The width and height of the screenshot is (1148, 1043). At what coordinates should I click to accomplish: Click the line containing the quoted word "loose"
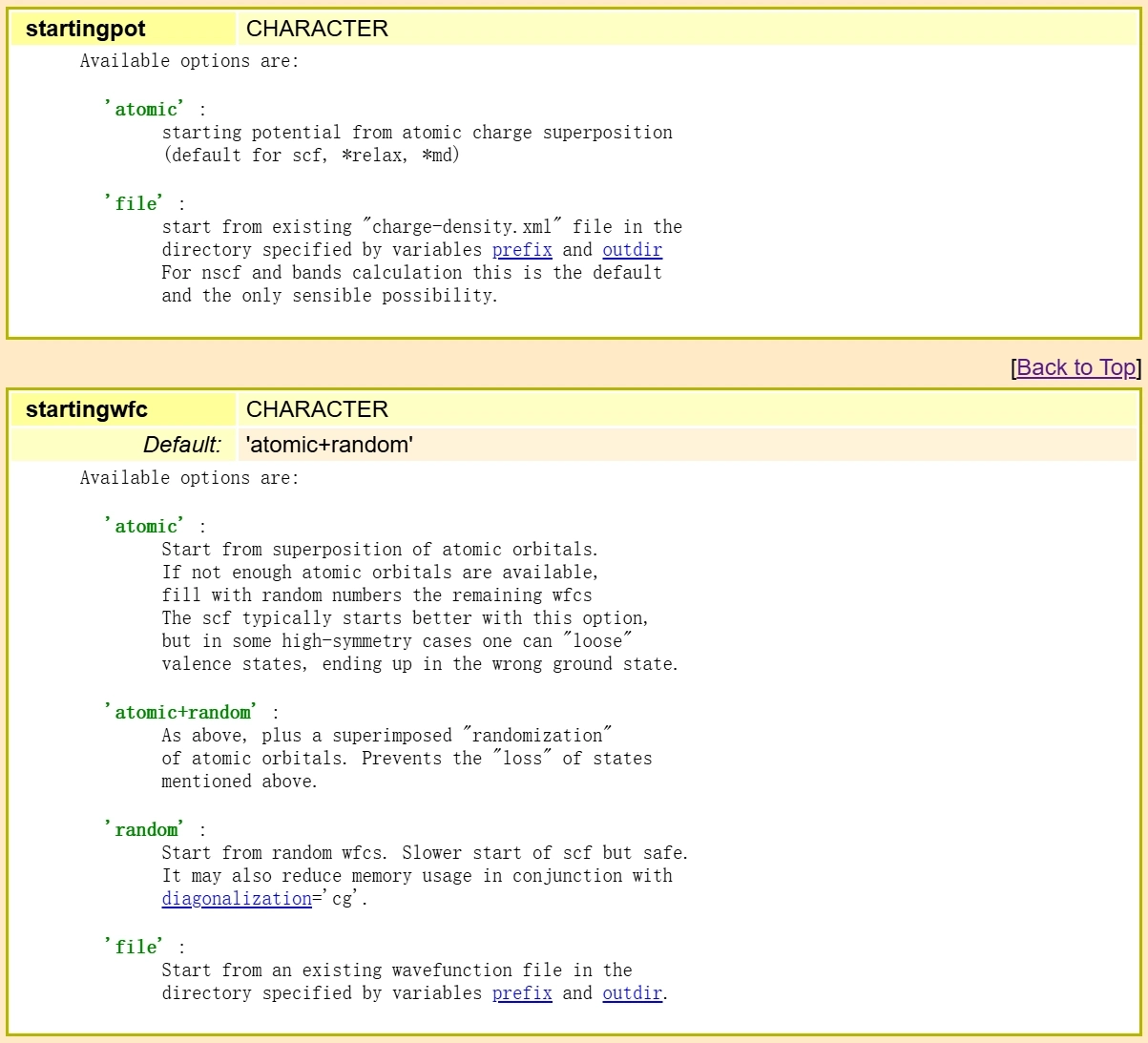[x=398, y=641]
